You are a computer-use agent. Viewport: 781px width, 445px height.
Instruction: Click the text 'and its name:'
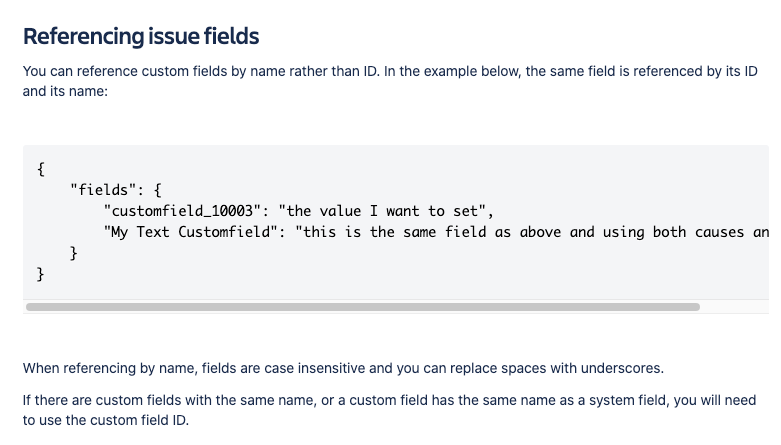coord(65,91)
